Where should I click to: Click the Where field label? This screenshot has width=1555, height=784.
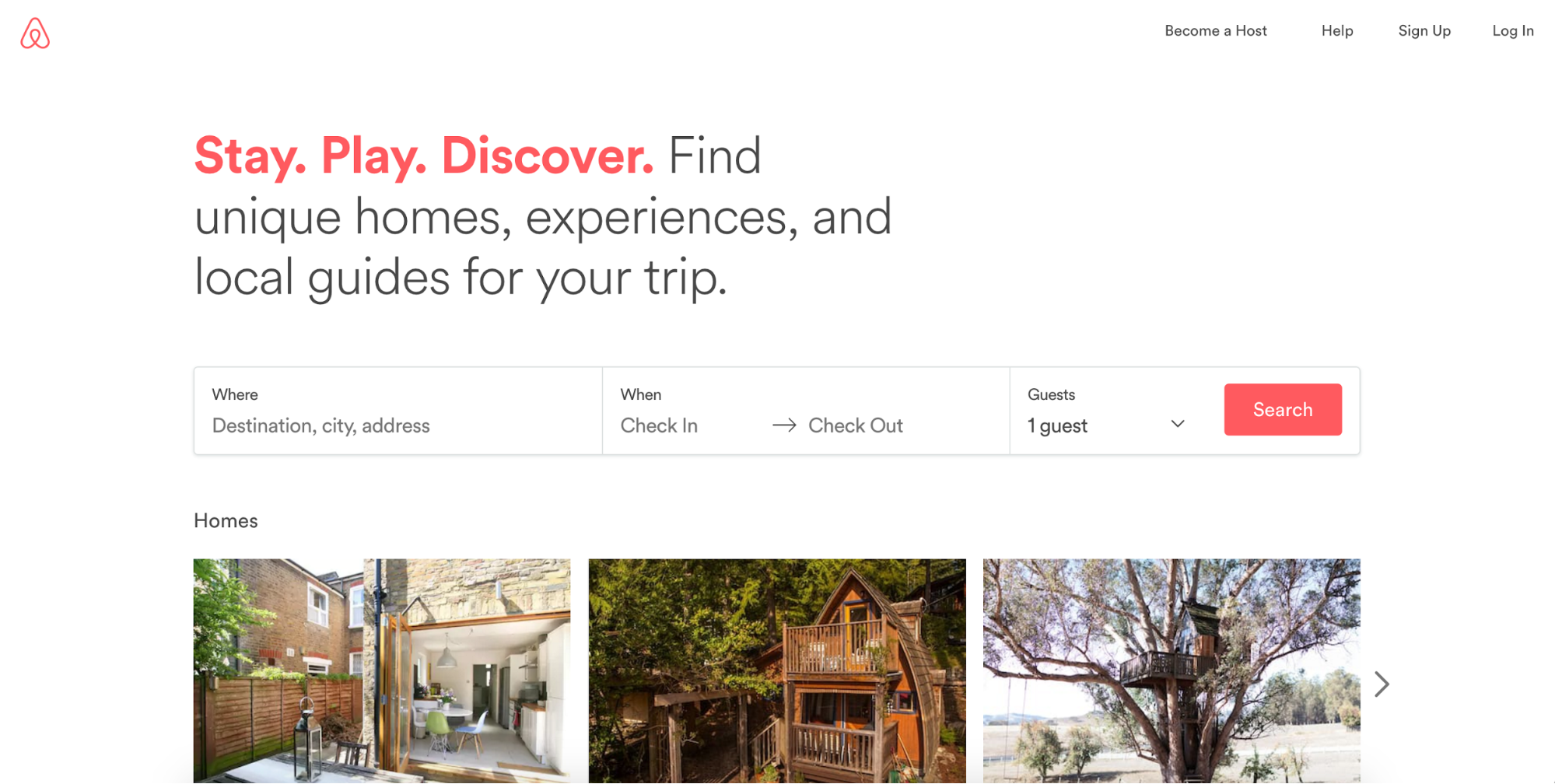235,394
